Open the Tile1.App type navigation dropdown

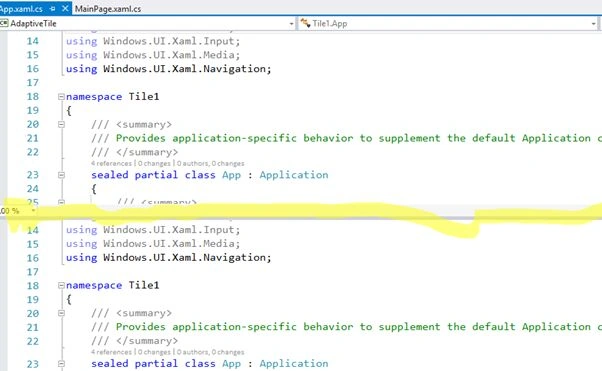[x=594, y=24]
